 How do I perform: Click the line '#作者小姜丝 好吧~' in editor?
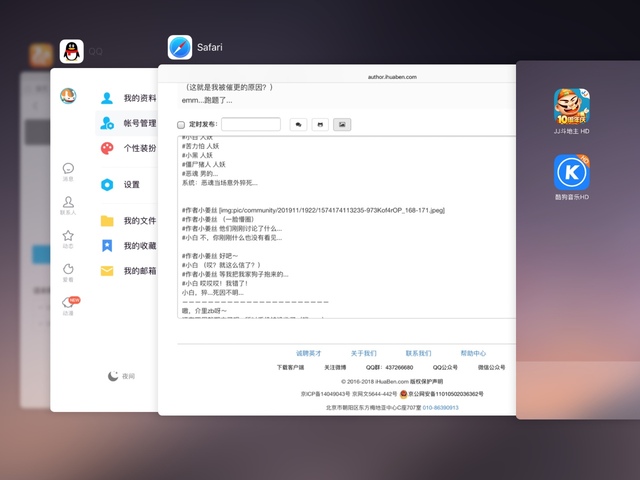pyautogui.click(x=210, y=256)
